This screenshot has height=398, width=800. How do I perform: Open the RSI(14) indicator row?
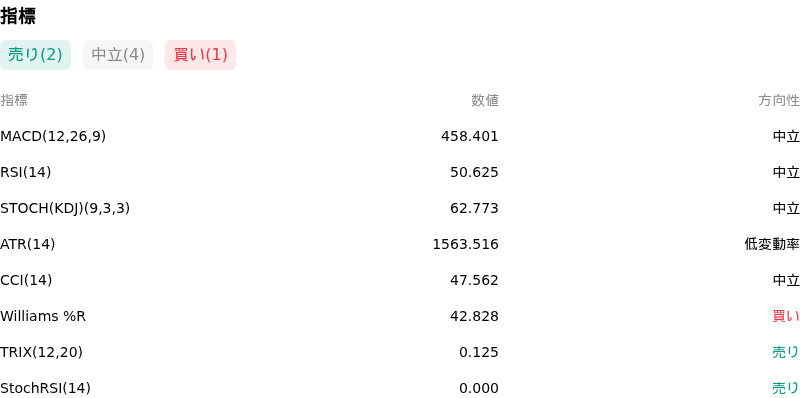click(400, 172)
